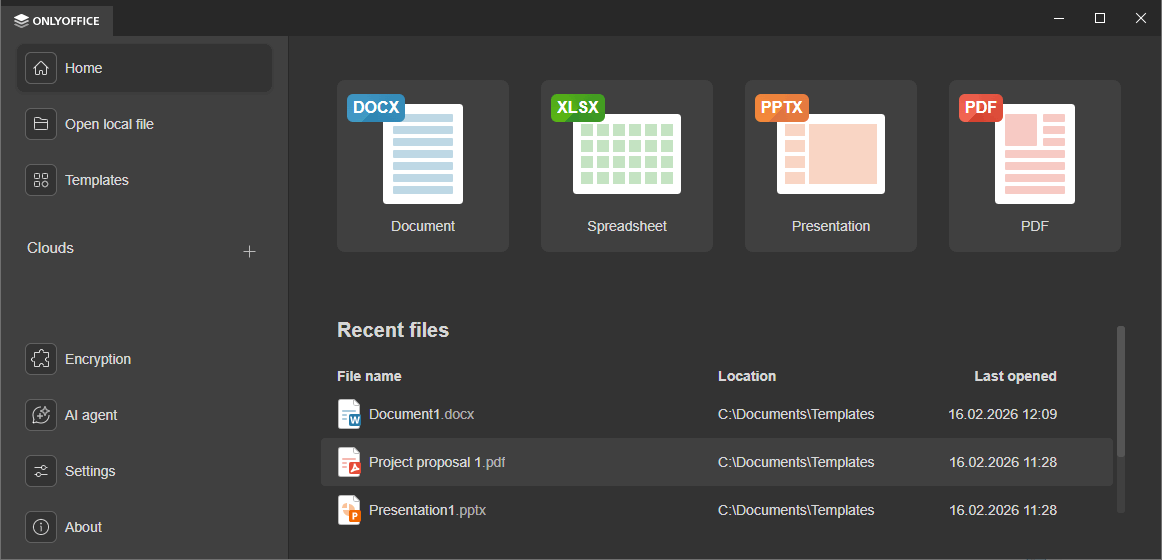Open Document1.docx from recent files
Image resolution: width=1162 pixels, height=560 pixels.
coord(421,414)
